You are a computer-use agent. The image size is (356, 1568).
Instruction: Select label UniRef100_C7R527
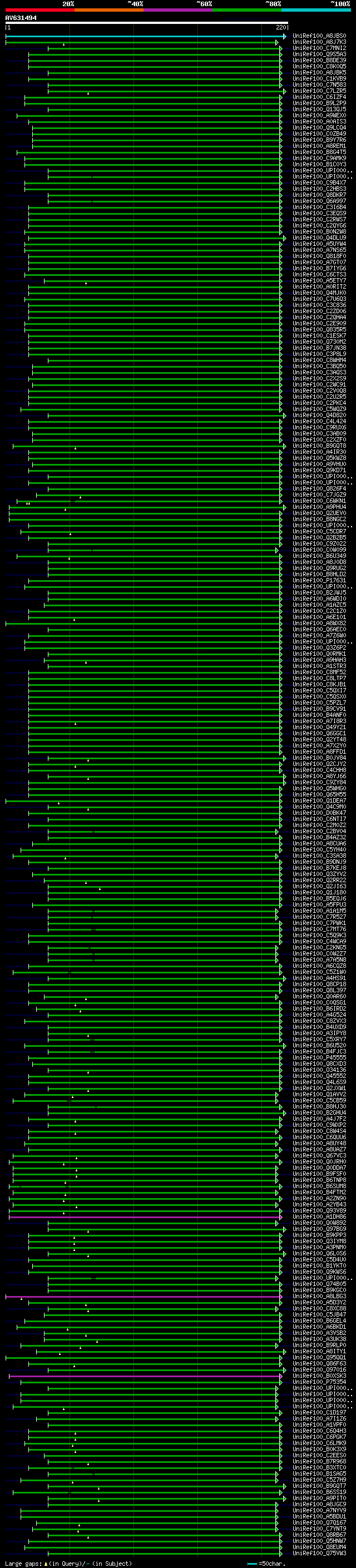pyautogui.click(x=319, y=917)
